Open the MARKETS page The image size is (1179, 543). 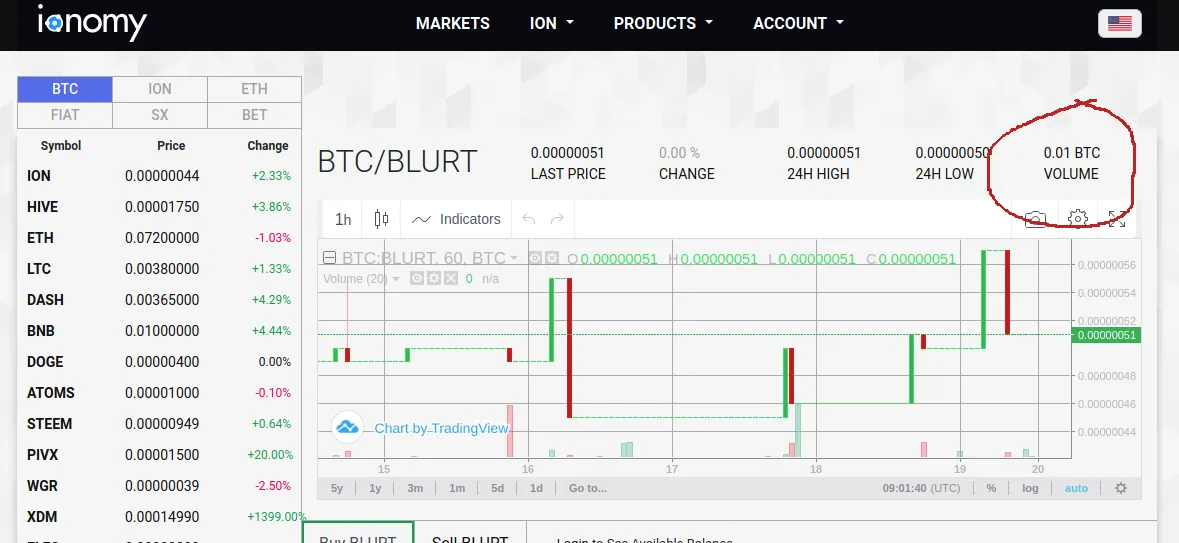point(453,23)
